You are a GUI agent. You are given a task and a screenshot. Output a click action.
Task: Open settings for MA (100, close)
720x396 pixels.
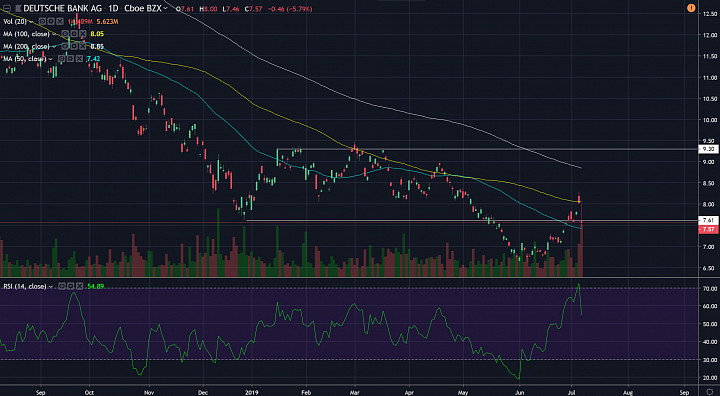point(74,34)
